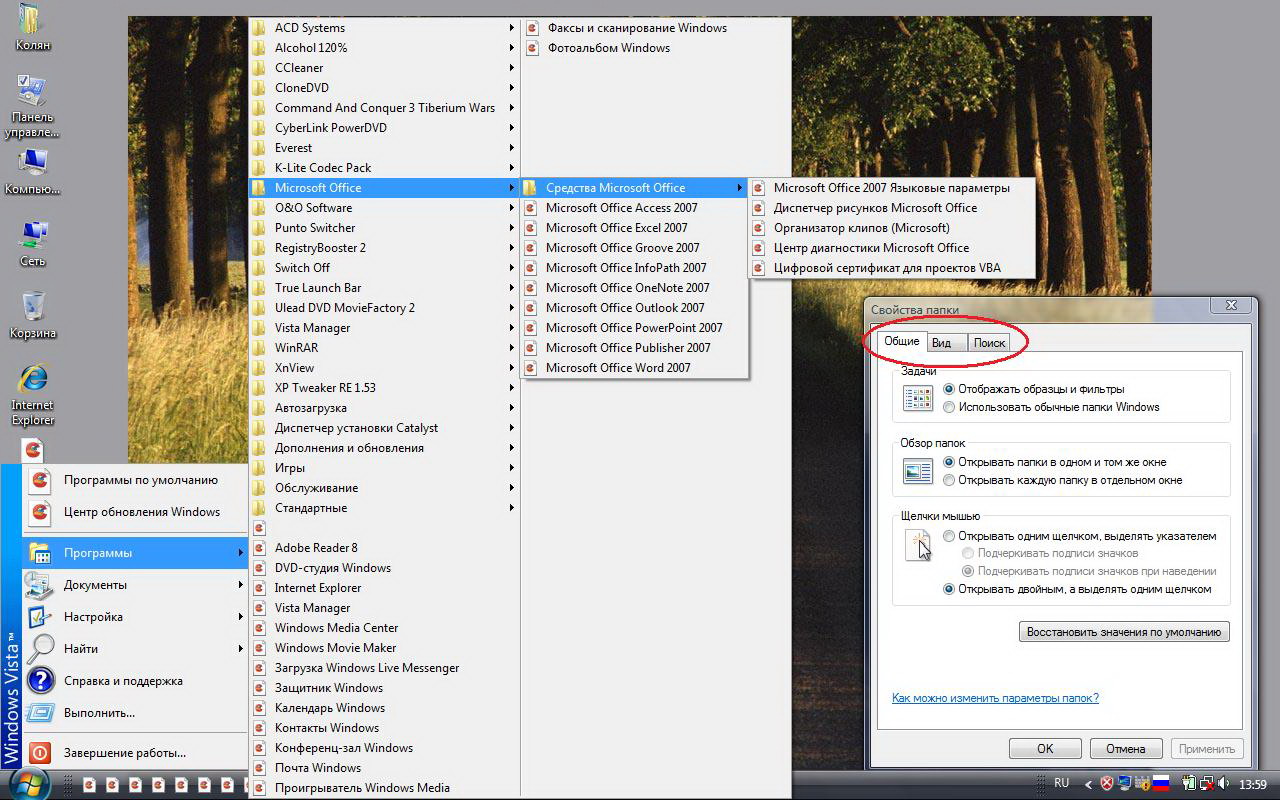Image resolution: width=1280 pixels, height=800 pixels.
Task: Click the Почта Windows program icon
Action: (260, 768)
